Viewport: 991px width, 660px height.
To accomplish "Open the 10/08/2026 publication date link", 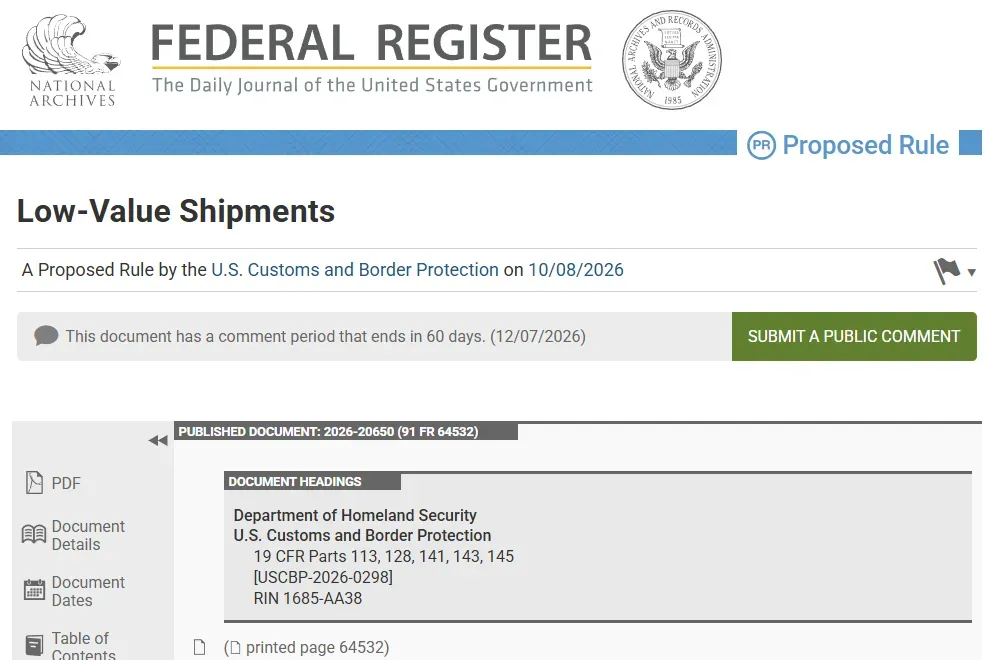I will [x=576, y=270].
